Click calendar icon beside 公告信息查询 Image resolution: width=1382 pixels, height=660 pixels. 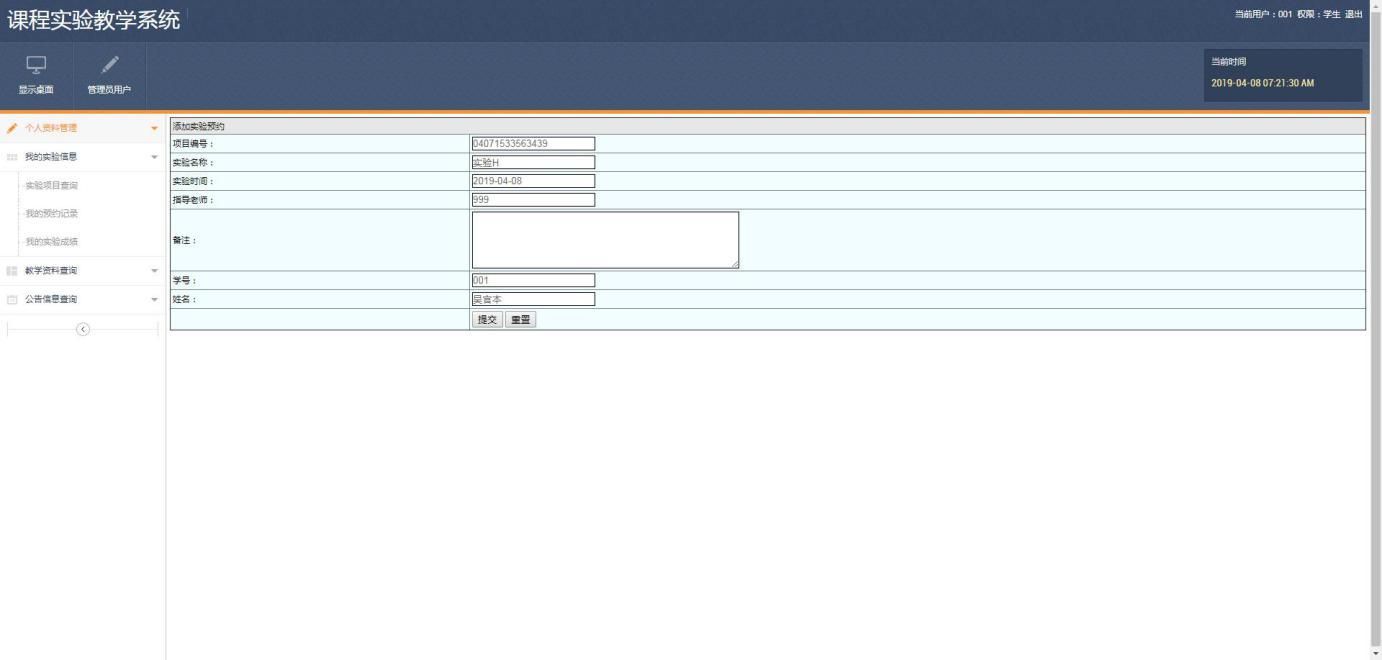point(12,300)
